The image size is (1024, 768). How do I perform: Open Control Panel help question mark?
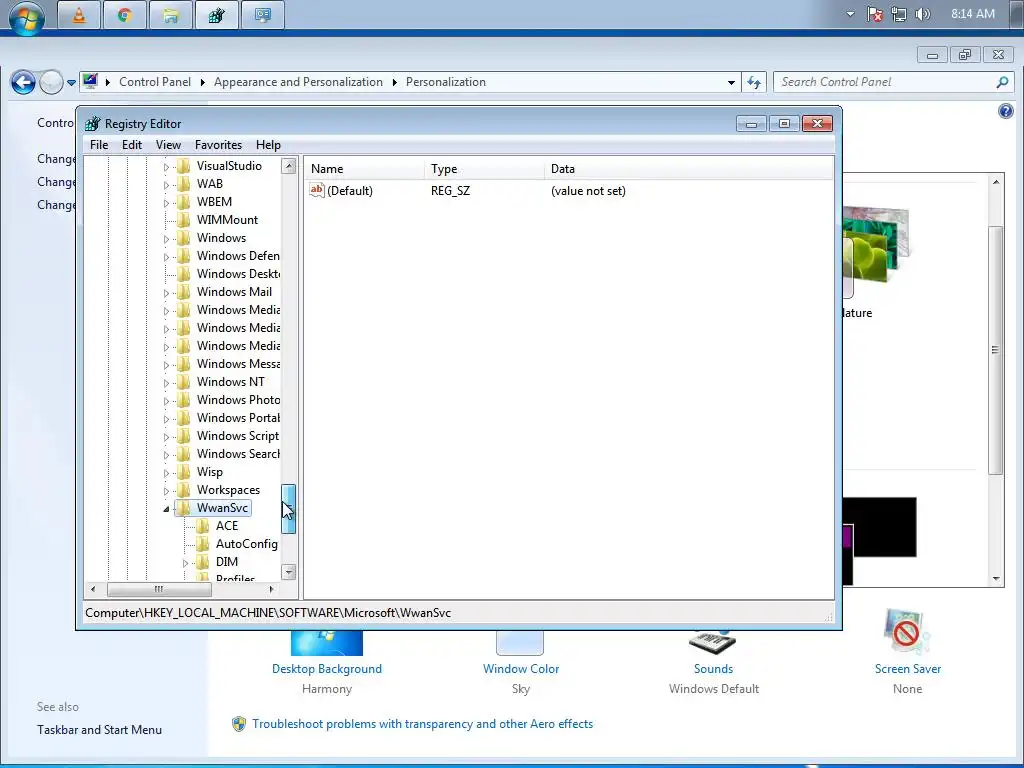[x=1006, y=111]
